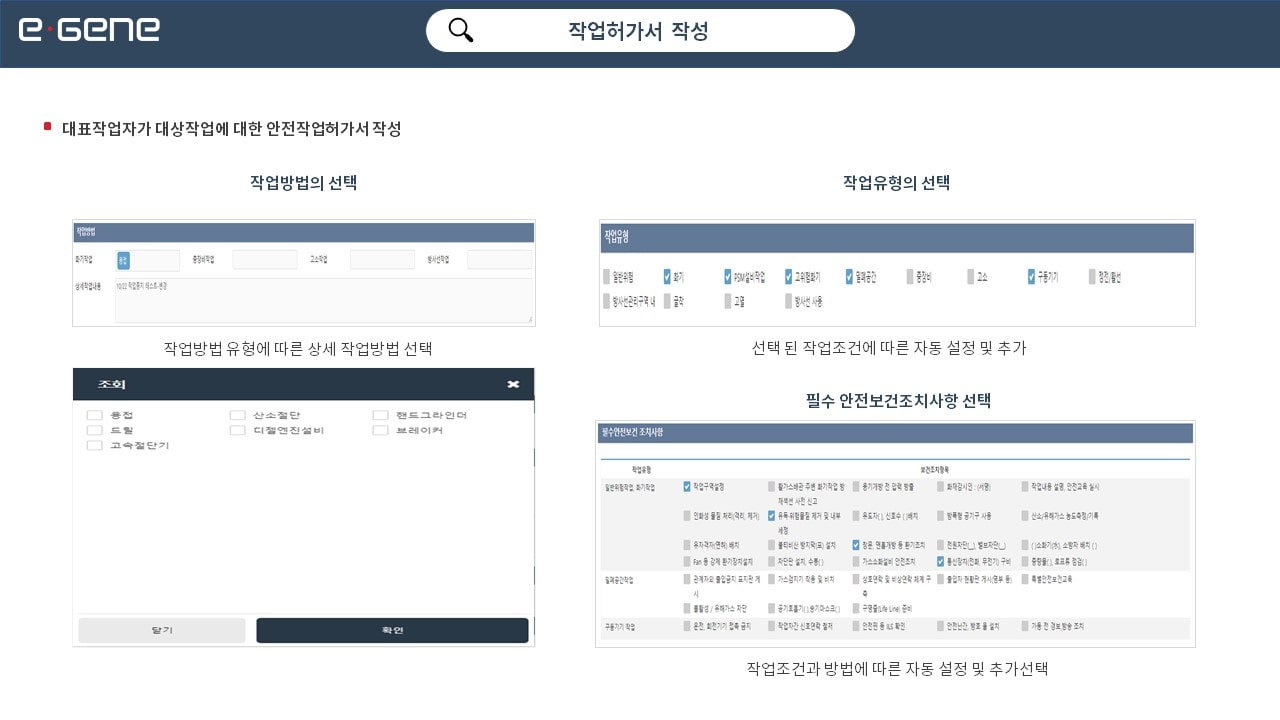Select the 핸드그라인더 checkbox

pos(380,415)
